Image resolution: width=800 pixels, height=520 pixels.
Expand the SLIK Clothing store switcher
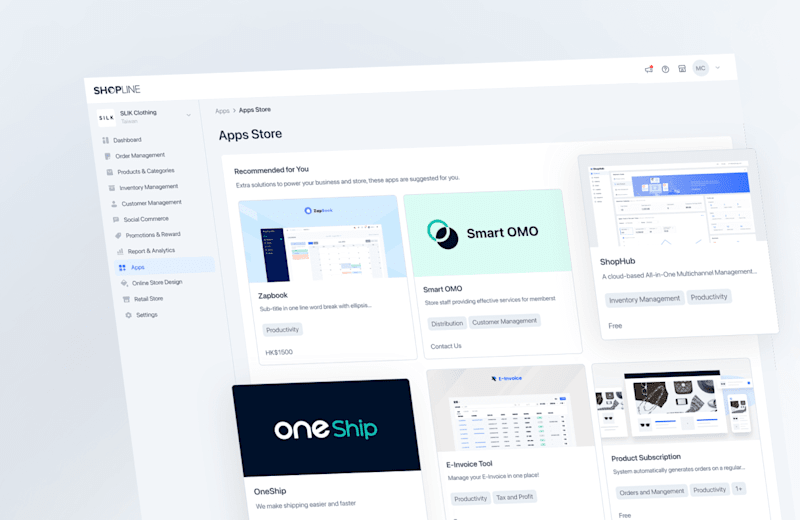(188, 115)
